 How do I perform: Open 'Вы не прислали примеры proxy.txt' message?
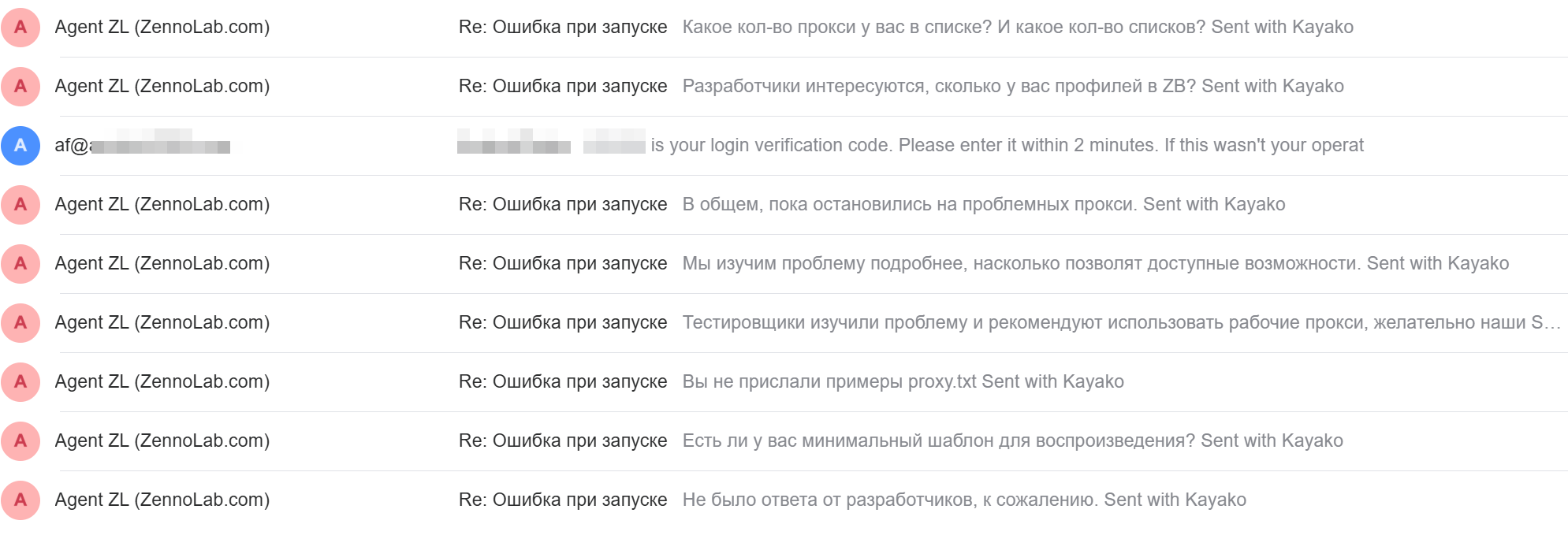pos(903,382)
